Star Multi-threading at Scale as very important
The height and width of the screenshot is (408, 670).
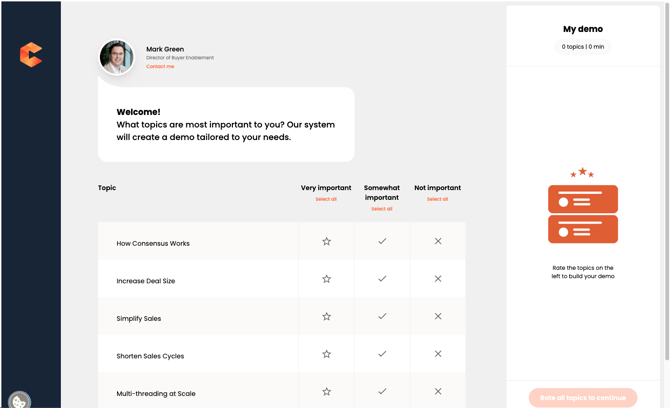click(326, 392)
